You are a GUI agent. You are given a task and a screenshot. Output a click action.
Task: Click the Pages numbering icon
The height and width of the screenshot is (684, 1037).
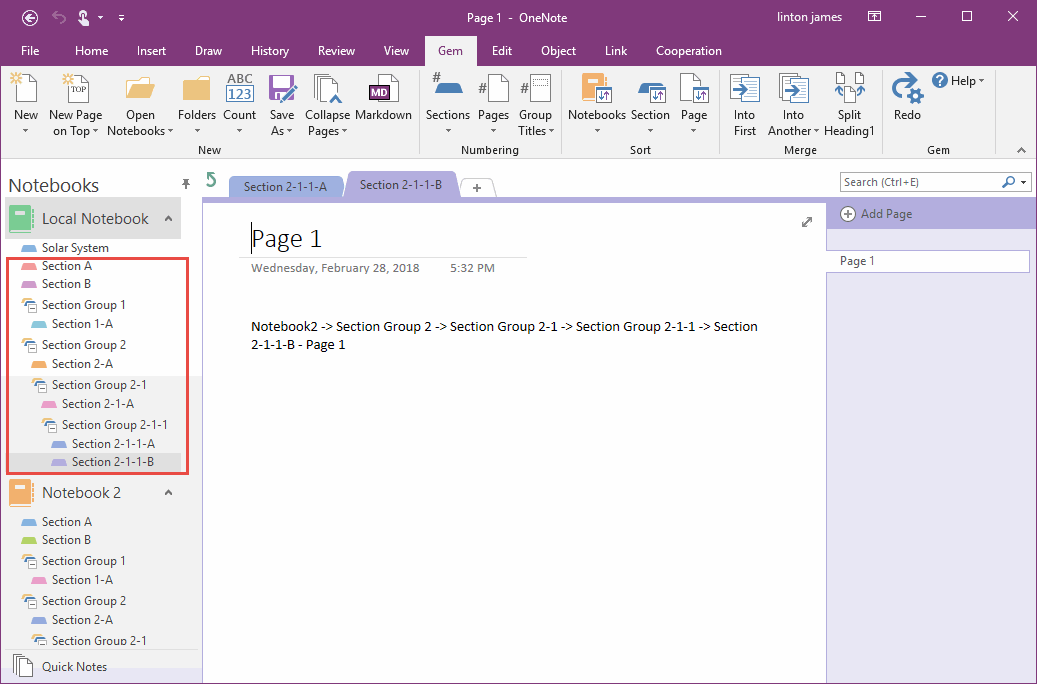click(x=493, y=89)
